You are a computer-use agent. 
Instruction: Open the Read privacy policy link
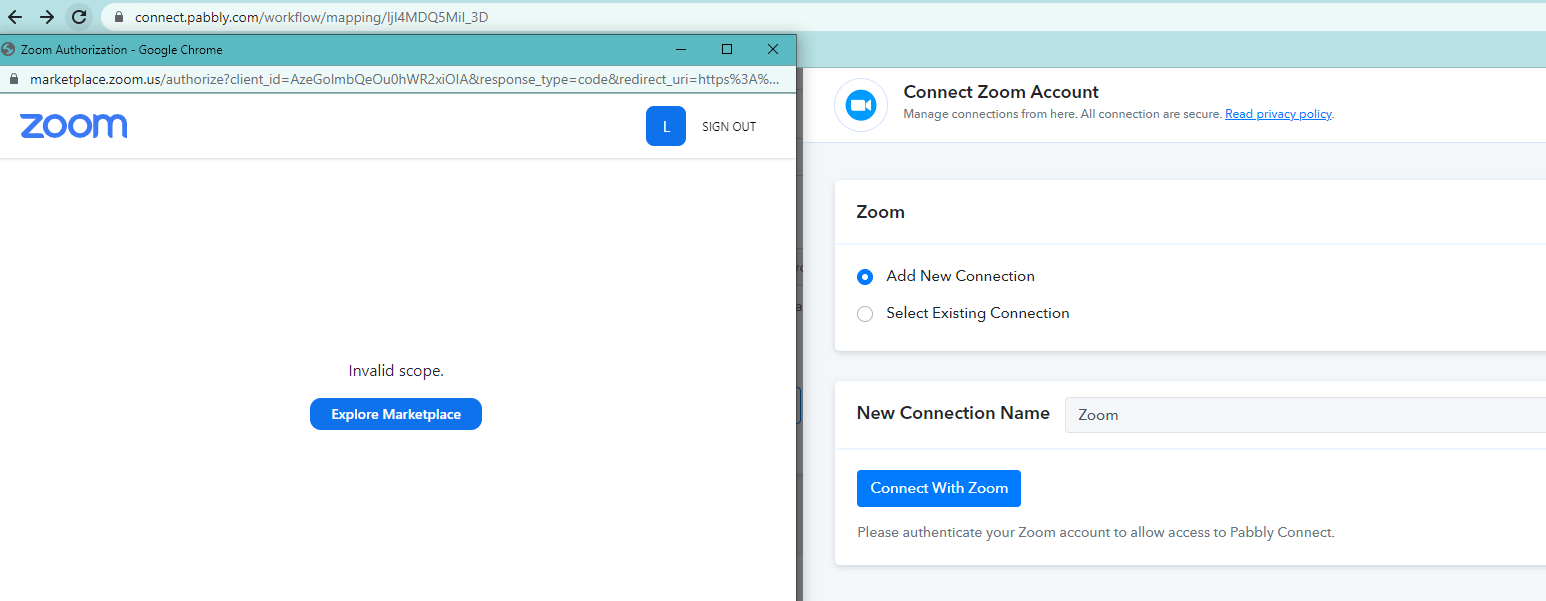(1278, 114)
